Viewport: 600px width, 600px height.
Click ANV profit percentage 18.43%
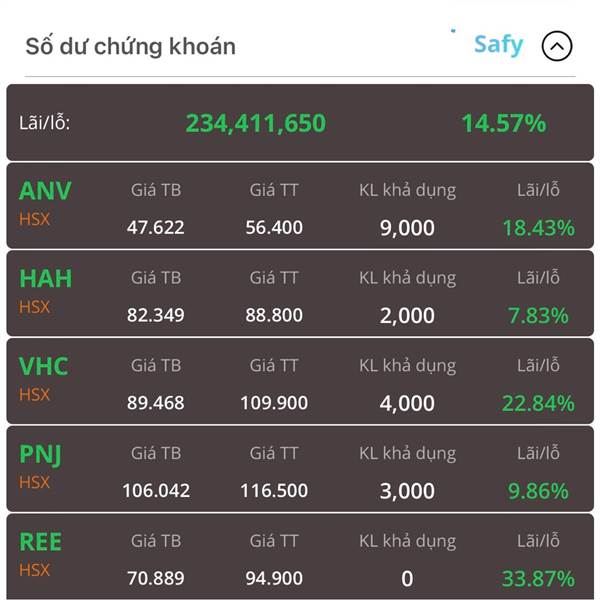538,228
